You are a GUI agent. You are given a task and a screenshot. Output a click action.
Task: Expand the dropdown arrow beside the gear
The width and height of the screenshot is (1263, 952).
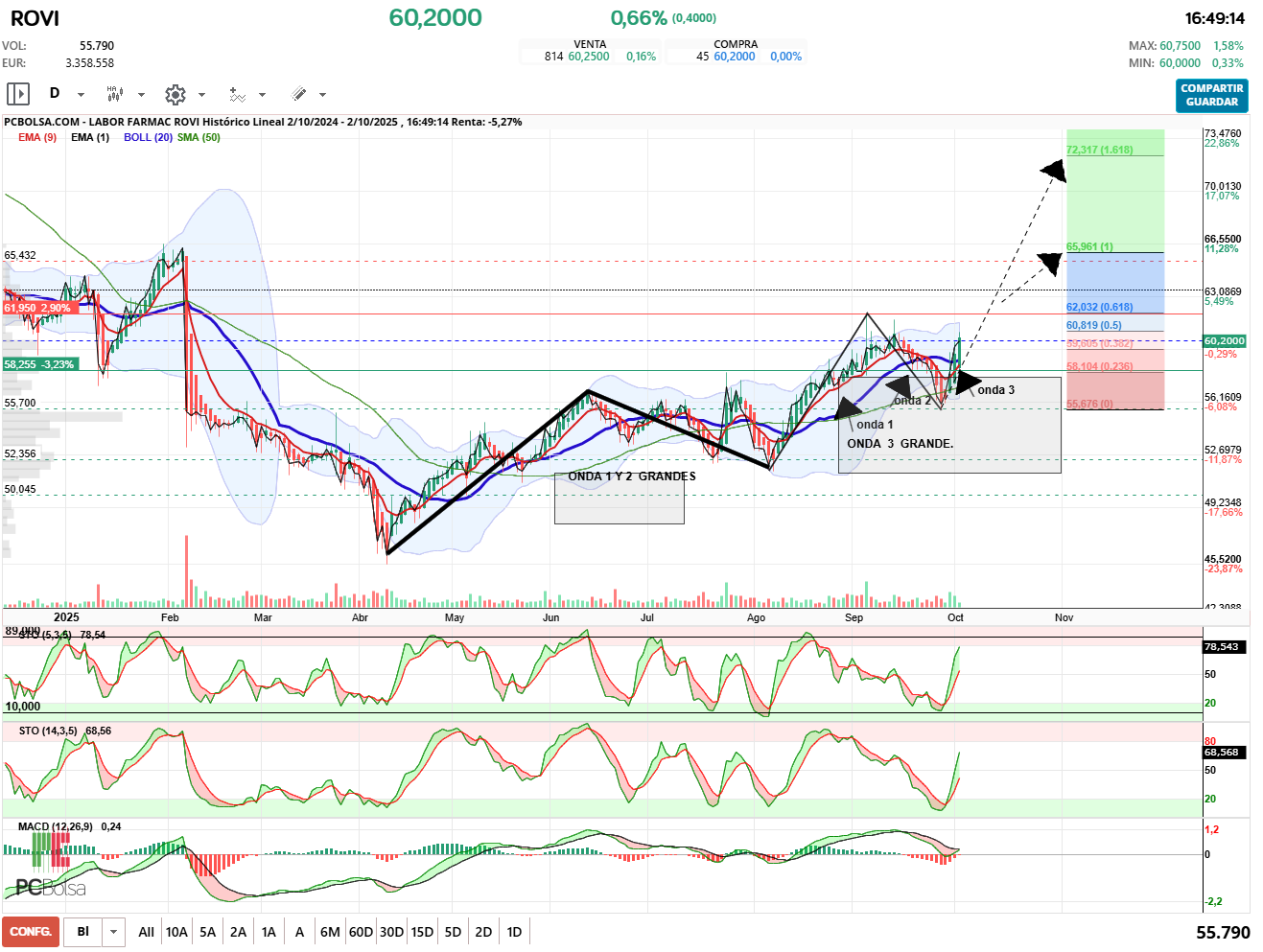click(201, 94)
